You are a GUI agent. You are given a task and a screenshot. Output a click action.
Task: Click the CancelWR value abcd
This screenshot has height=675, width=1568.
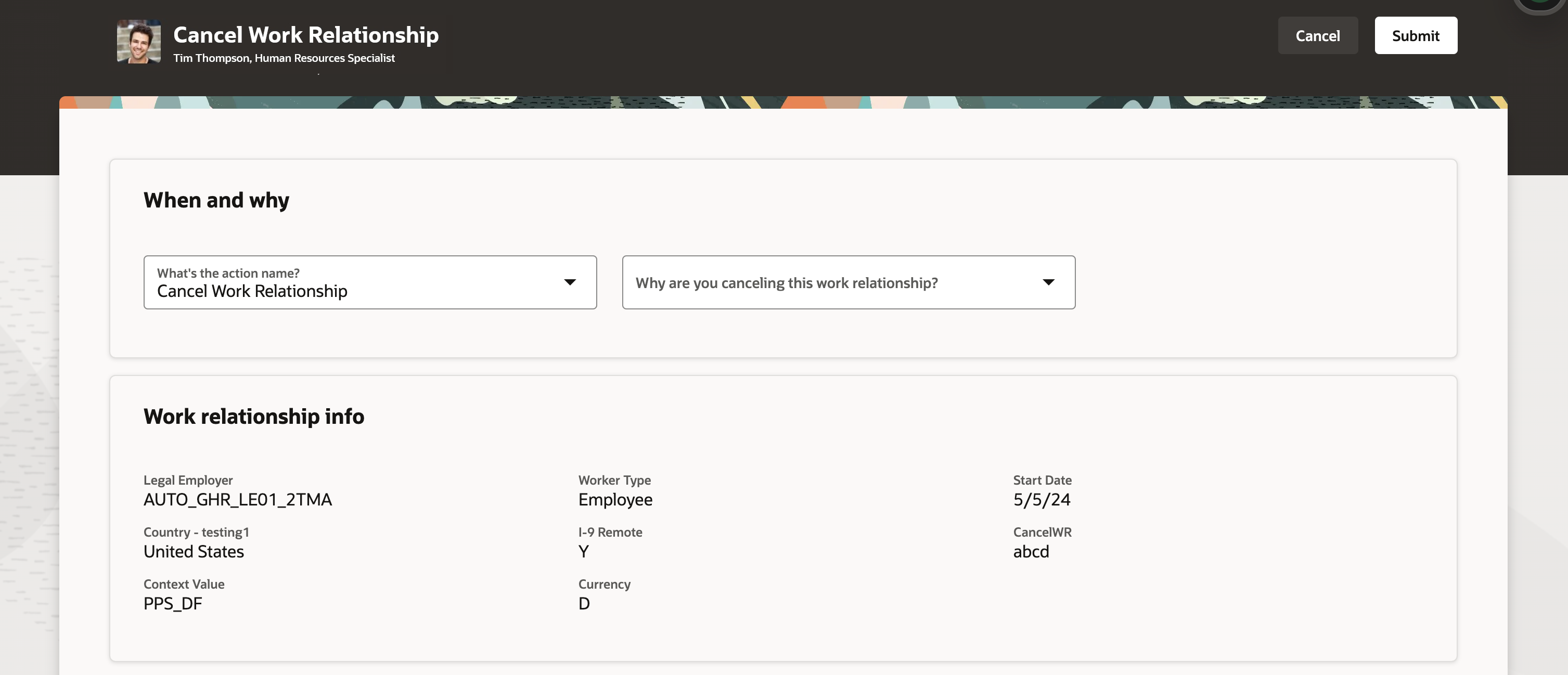tap(1031, 551)
